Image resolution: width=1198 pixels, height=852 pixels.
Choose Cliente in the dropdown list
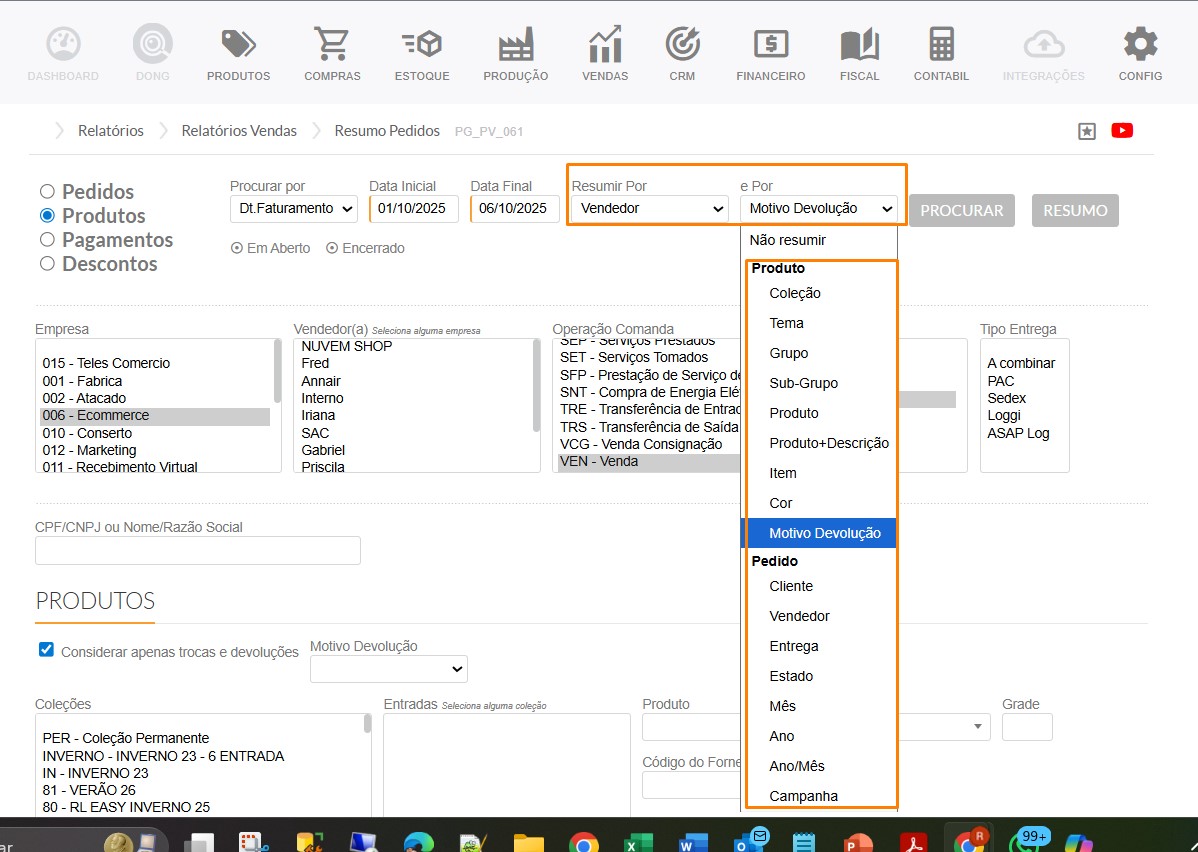pos(791,586)
